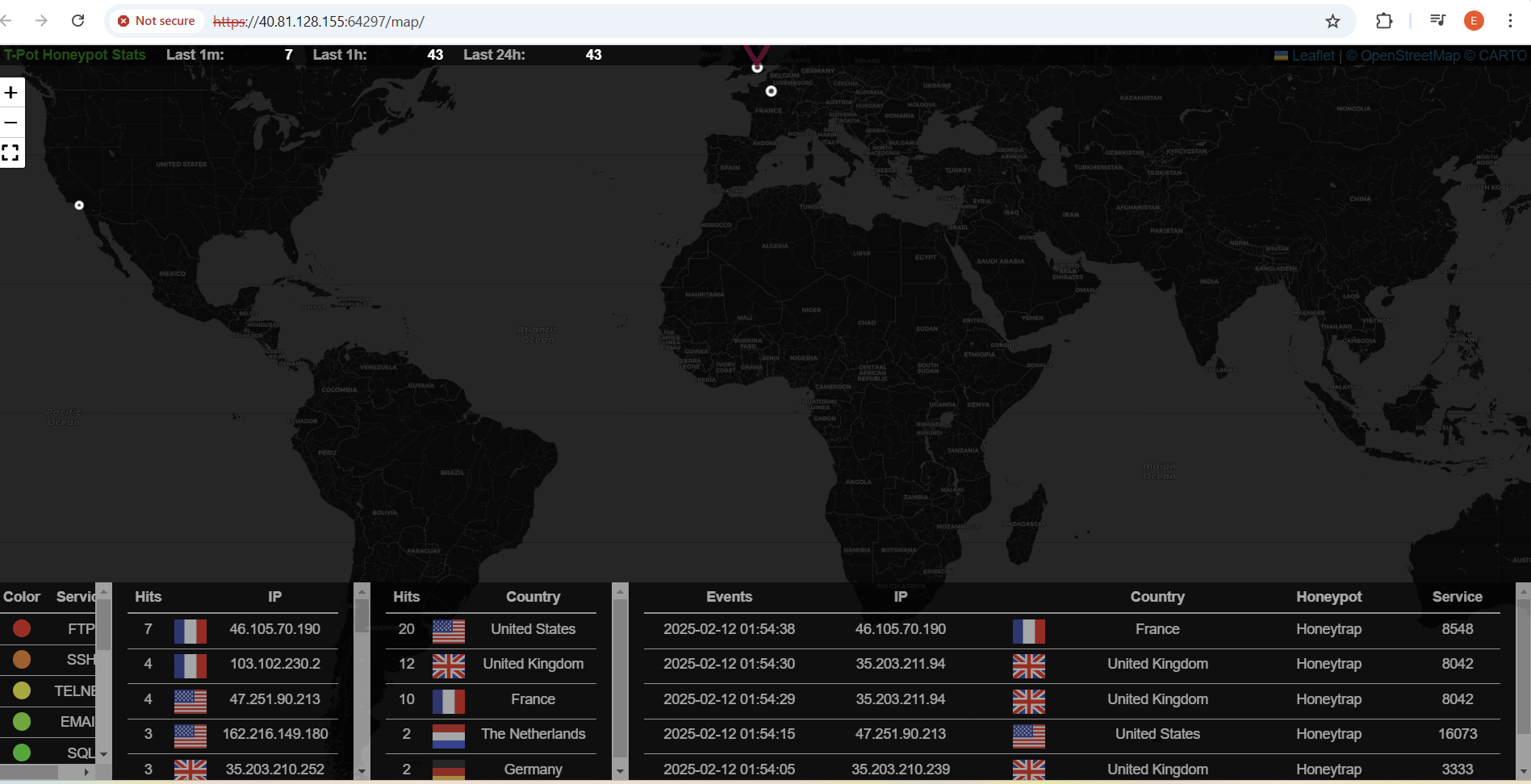Click the United States flag in country hits
The image size is (1531, 784).
pos(449,631)
